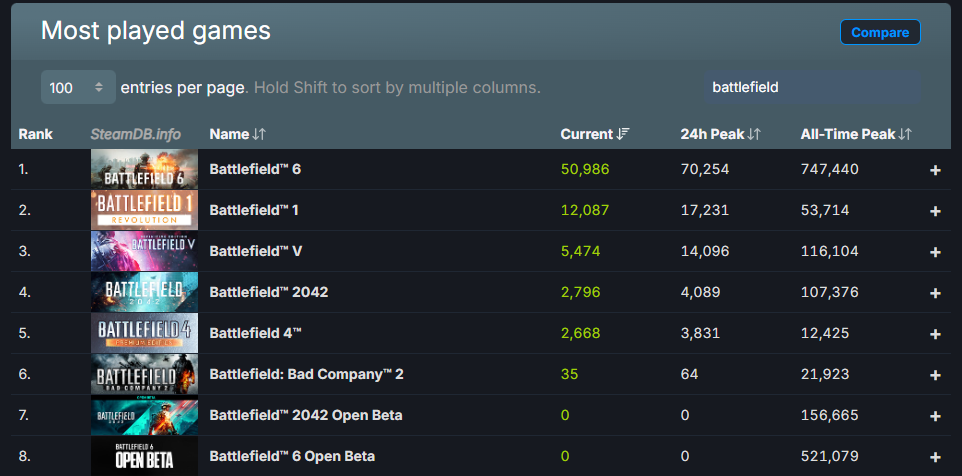962x476 pixels.
Task: Select all-time peak value 53,714
Action: (x=825, y=210)
